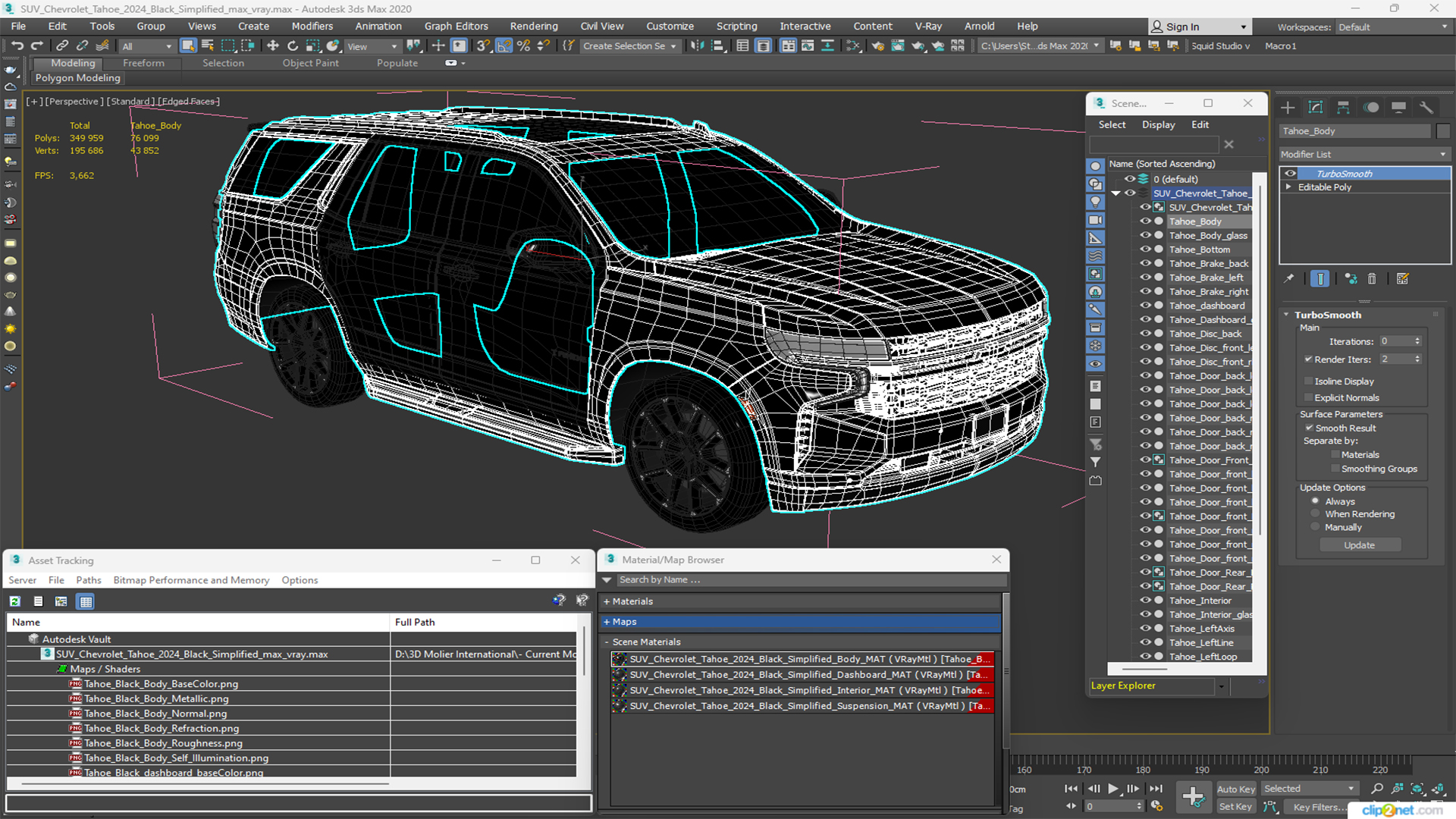Open the Rendering menu
The width and height of the screenshot is (1456, 819).
pyautogui.click(x=534, y=27)
